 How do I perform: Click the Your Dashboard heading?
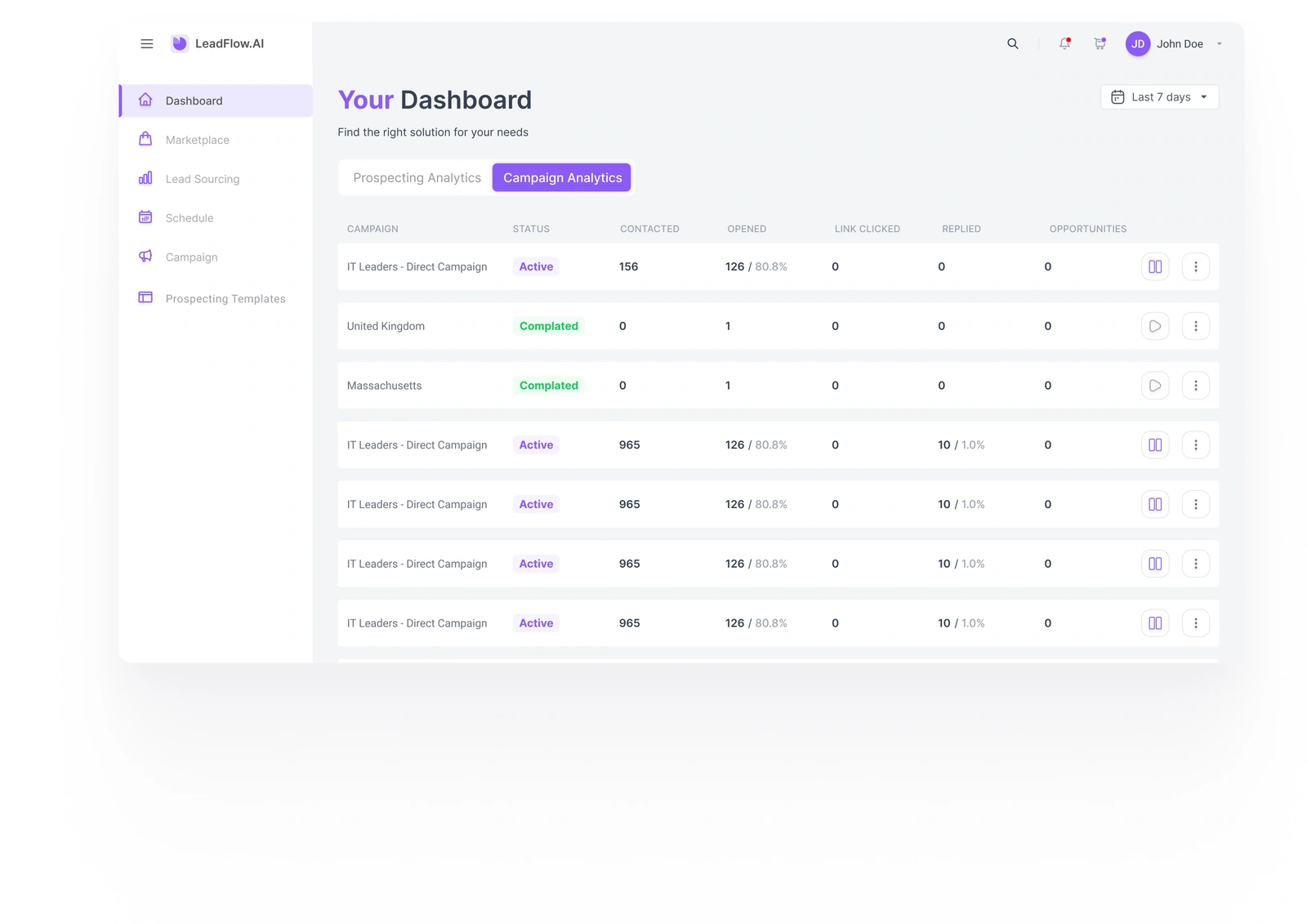(435, 100)
